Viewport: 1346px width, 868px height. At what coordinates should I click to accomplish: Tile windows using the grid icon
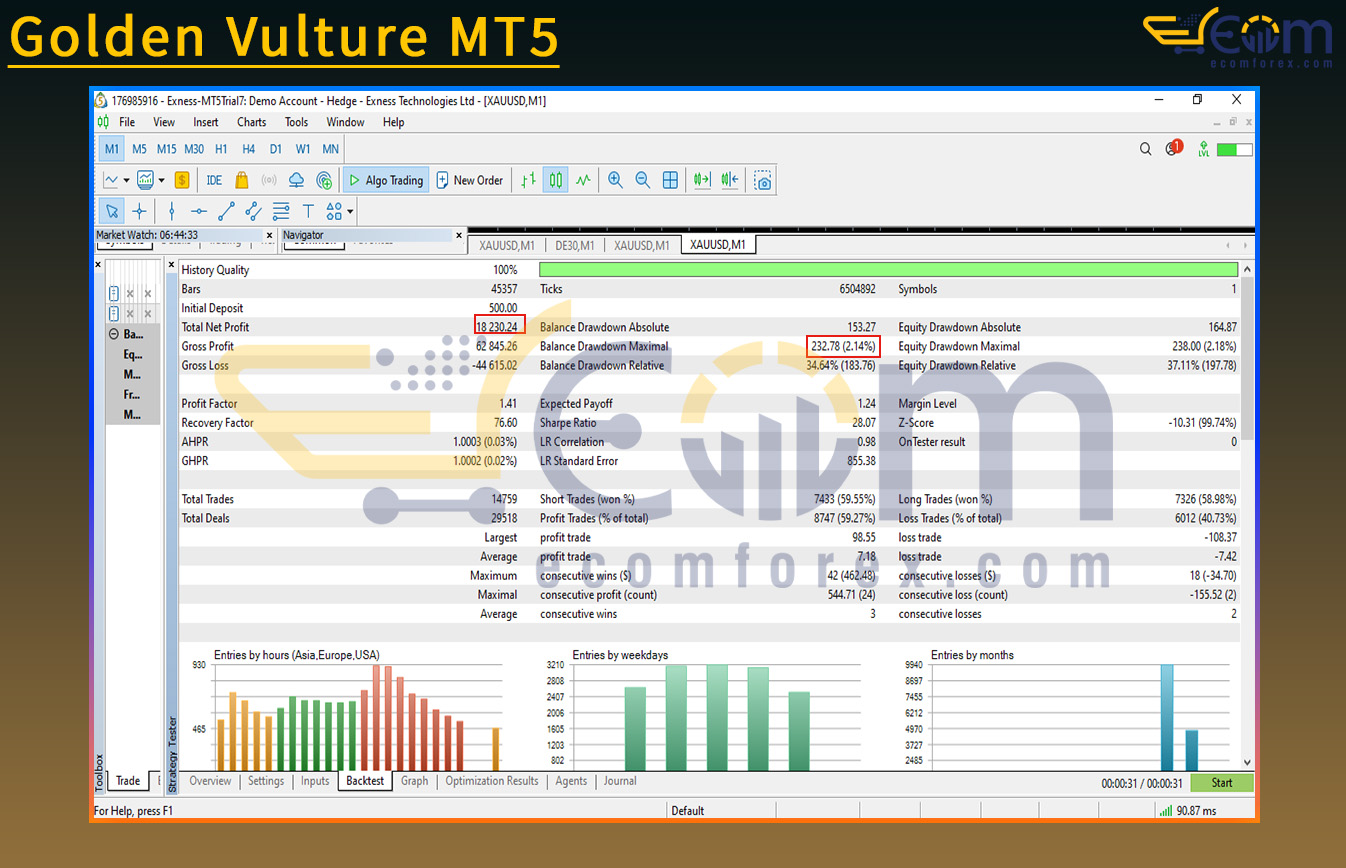[670, 180]
